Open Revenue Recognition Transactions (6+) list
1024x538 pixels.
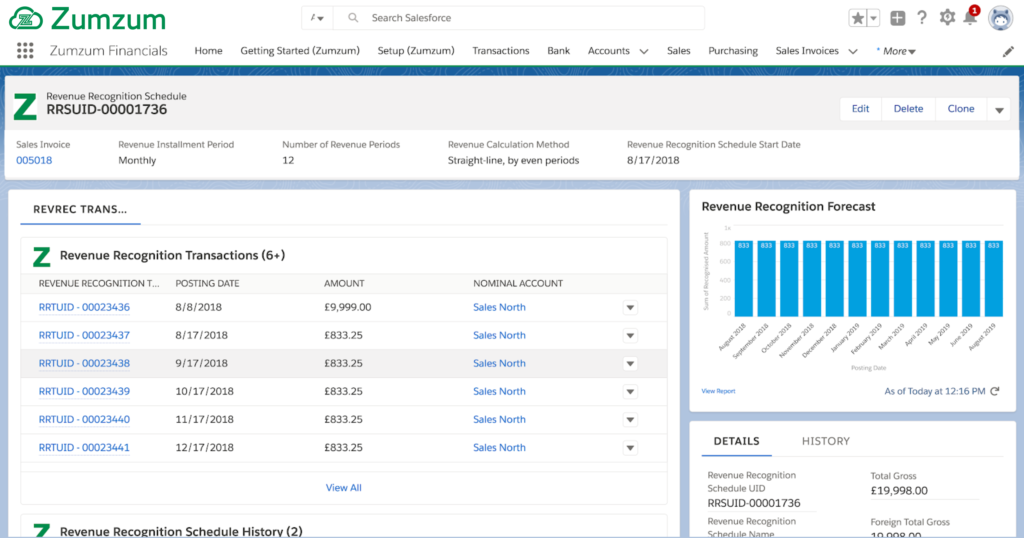point(172,255)
